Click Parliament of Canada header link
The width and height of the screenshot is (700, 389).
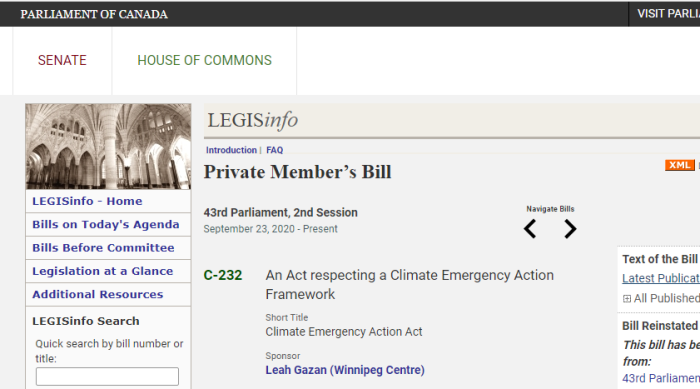(x=94, y=14)
